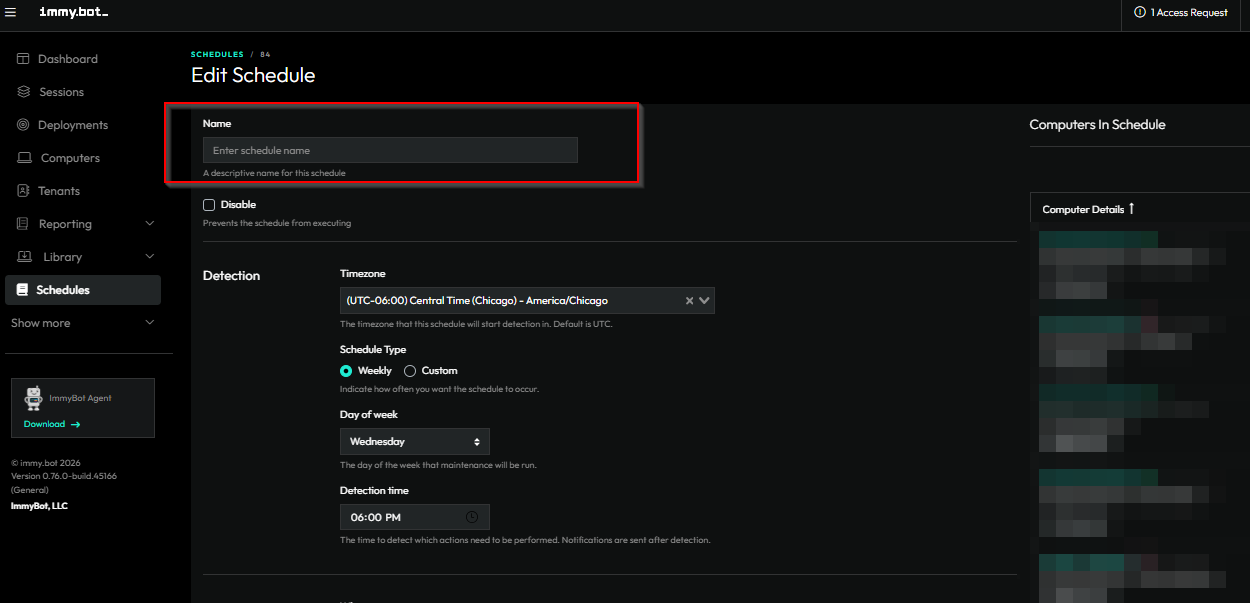Expand the Library sidebar section
Viewport: 1250px width, 603px height.
pos(150,257)
